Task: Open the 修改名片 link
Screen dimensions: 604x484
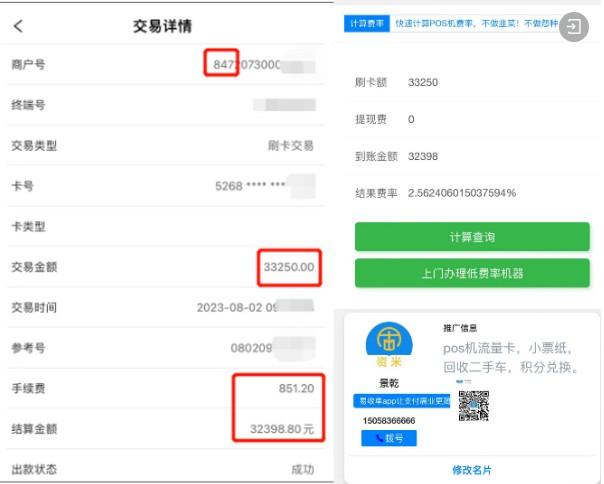Action: click(472, 470)
